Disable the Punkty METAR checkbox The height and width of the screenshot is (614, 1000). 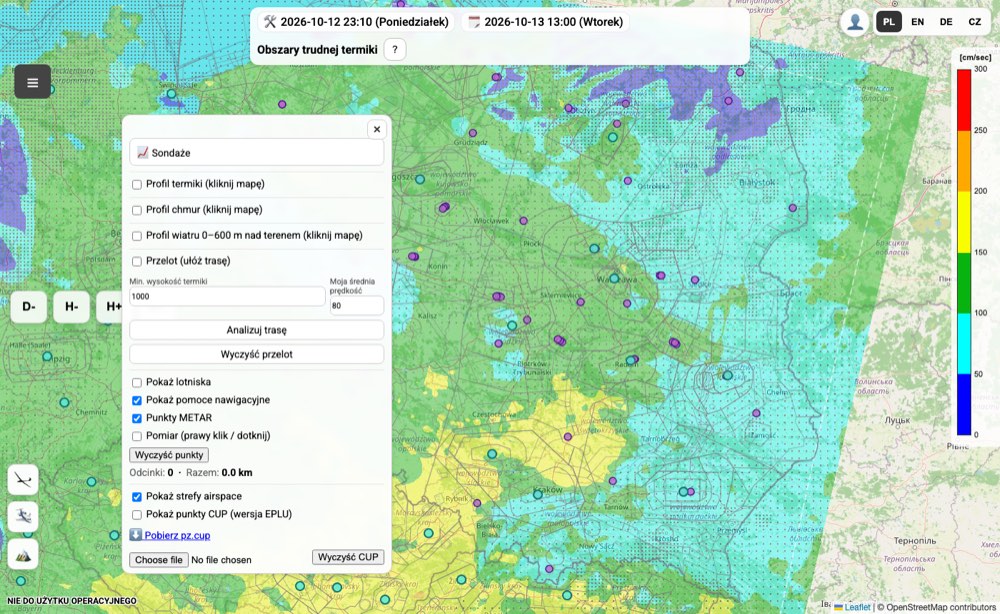(136, 418)
